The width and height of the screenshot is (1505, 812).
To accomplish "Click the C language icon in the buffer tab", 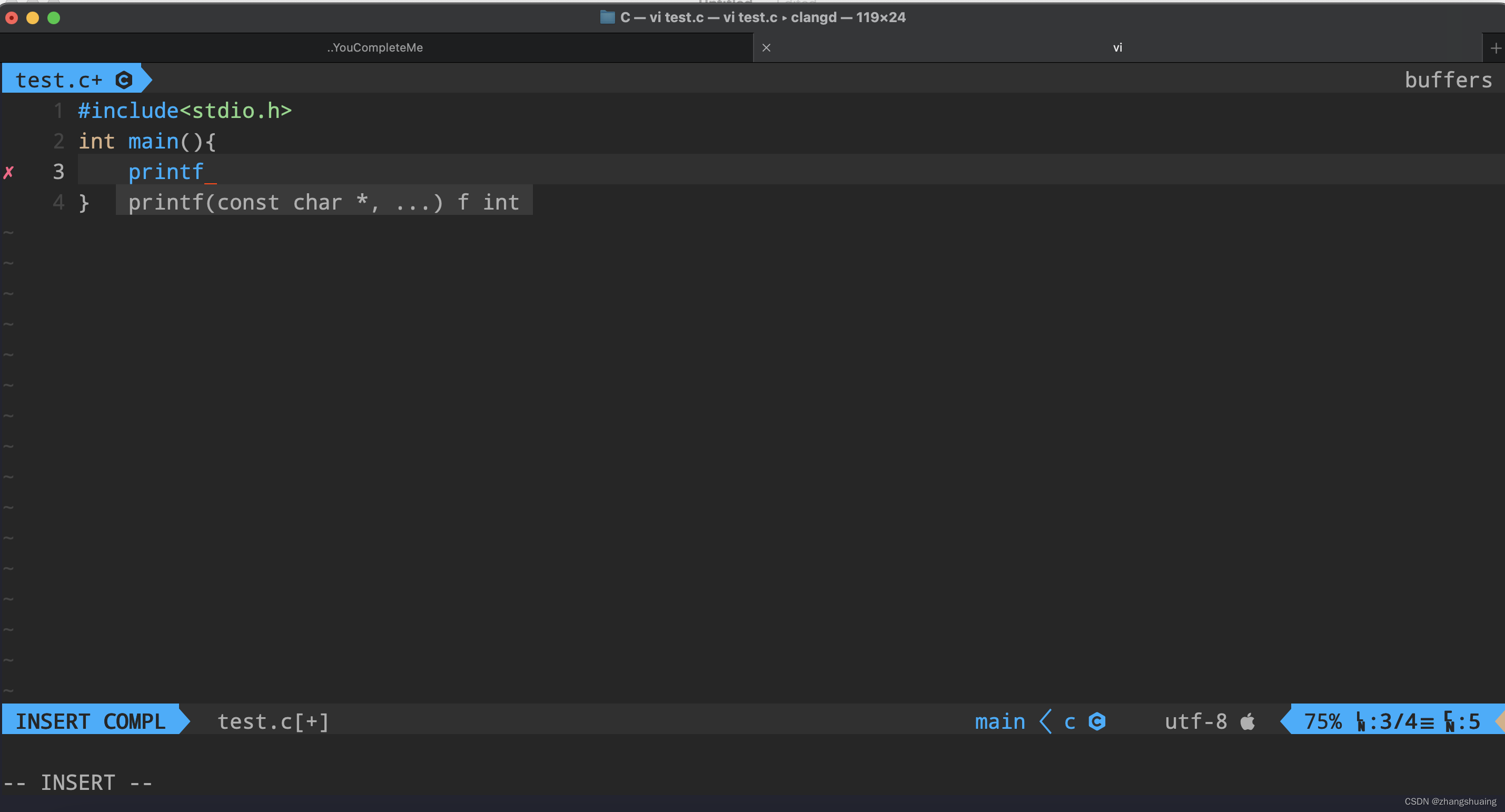I will pyautogui.click(x=123, y=80).
